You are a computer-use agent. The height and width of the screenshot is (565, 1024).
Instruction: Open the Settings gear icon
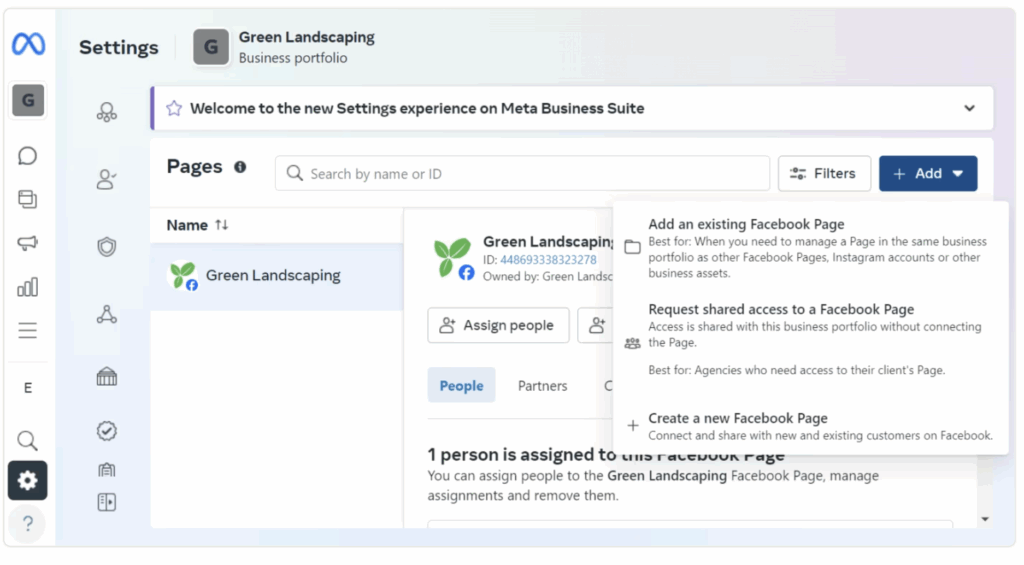pyautogui.click(x=27, y=480)
